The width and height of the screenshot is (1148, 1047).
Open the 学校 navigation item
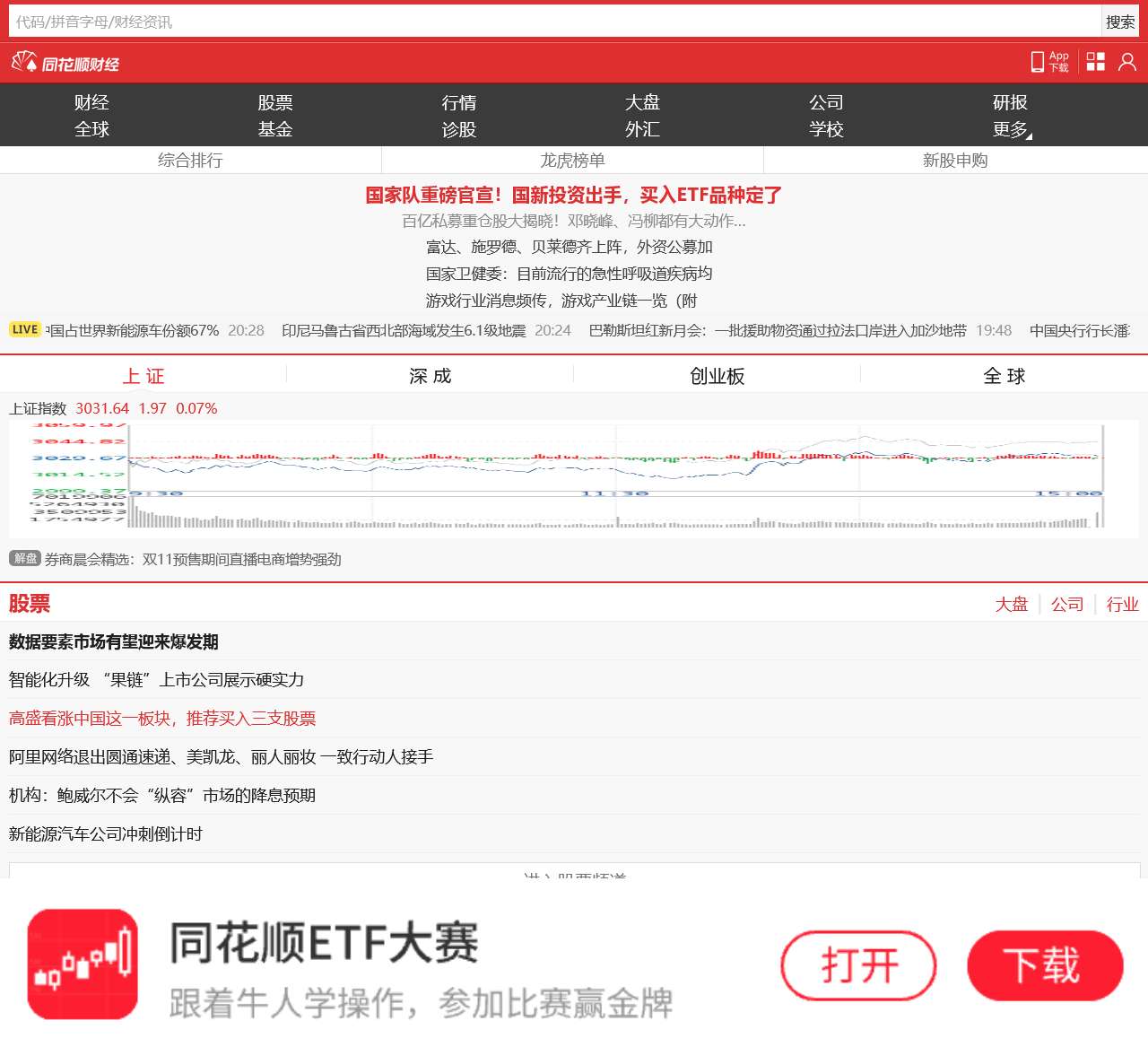(827, 129)
